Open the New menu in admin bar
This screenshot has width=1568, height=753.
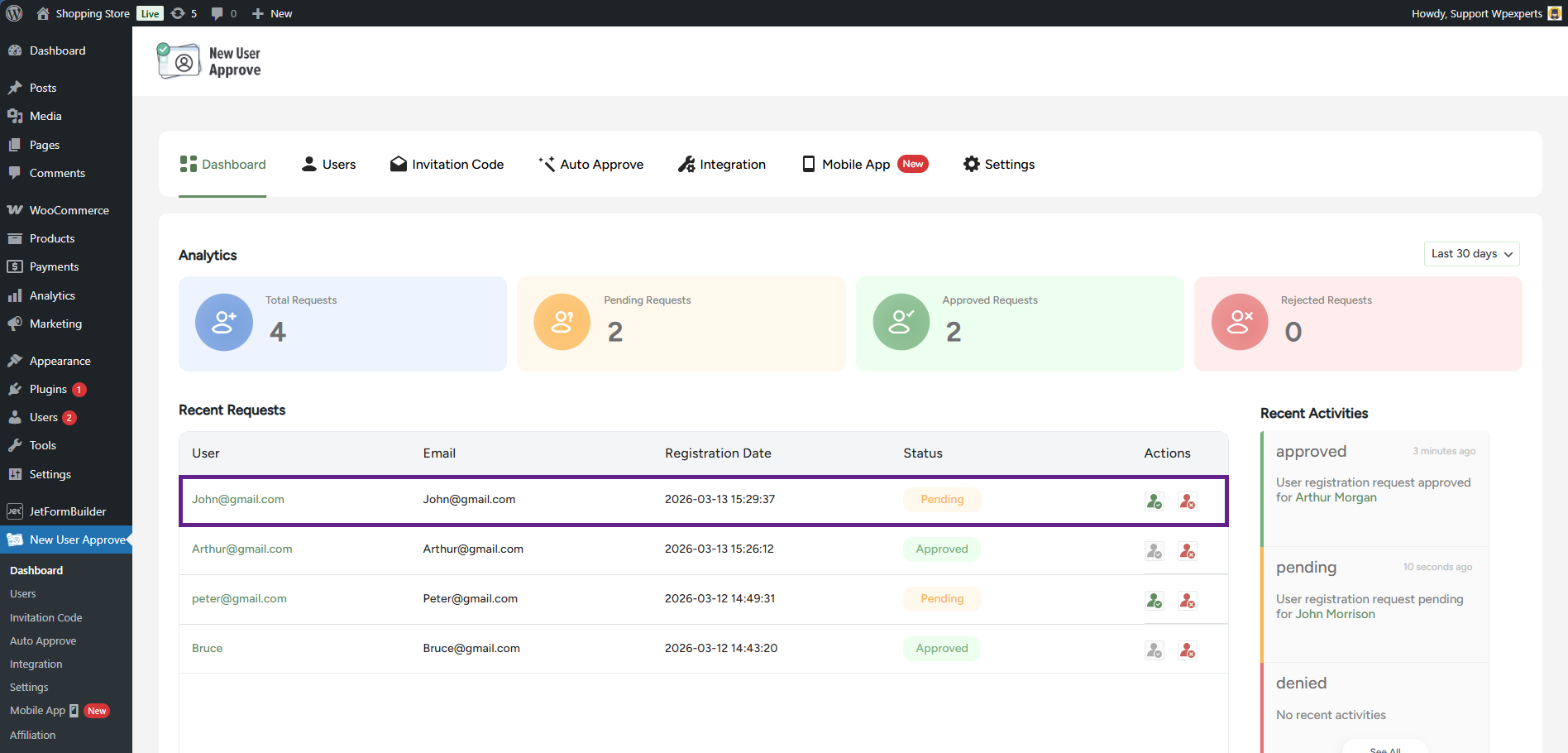coord(272,13)
